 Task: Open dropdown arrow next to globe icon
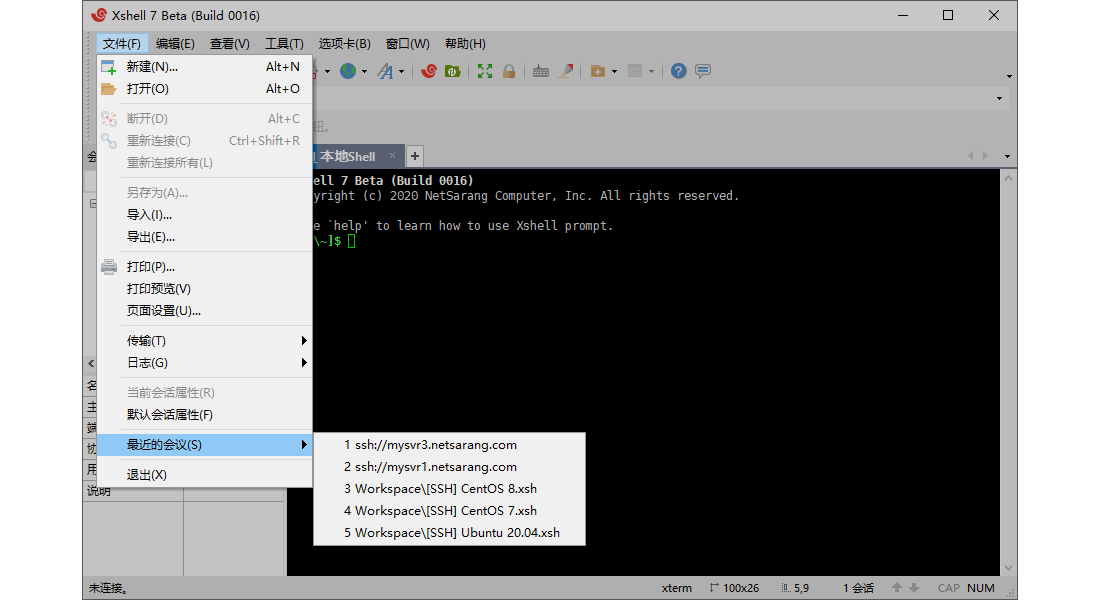tap(364, 72)
